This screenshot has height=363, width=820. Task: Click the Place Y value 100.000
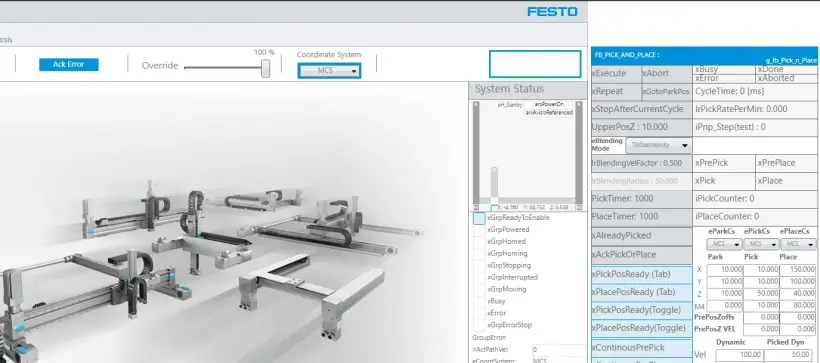[x=798, y=281]
